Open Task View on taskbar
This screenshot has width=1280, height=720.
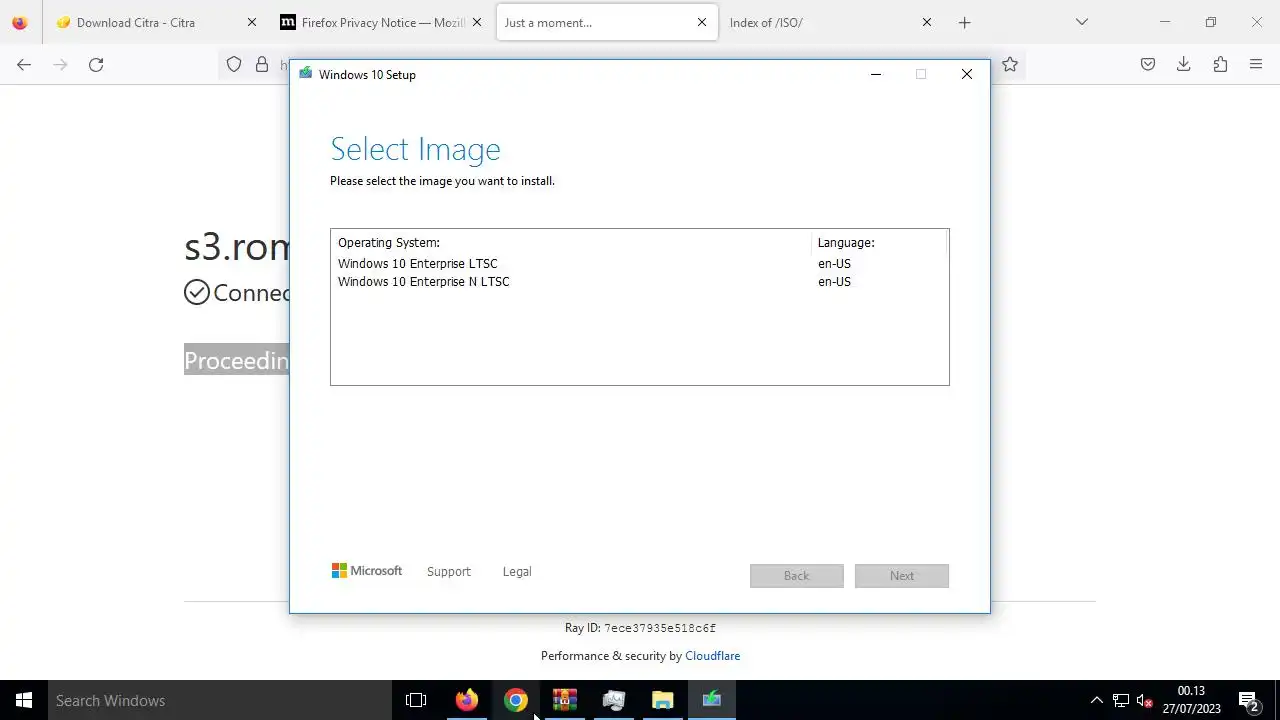tap(416, 700)
